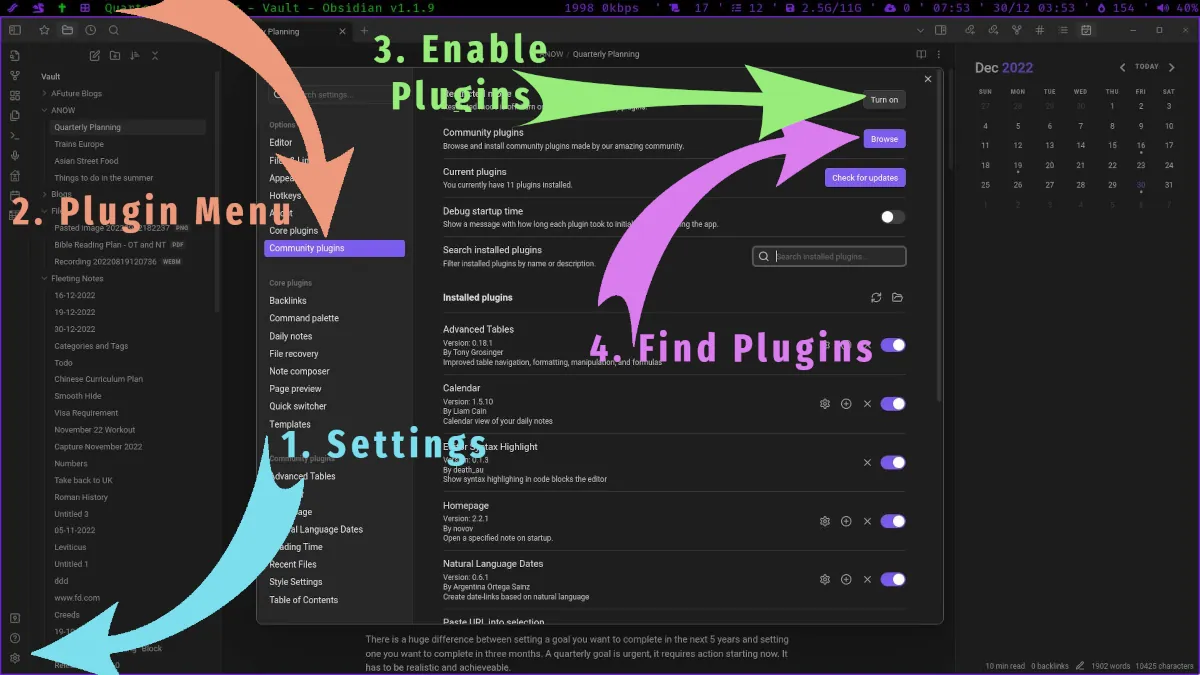Toggle the left sidebar icon
The image size is (1200, 675).
pos(14,30)
